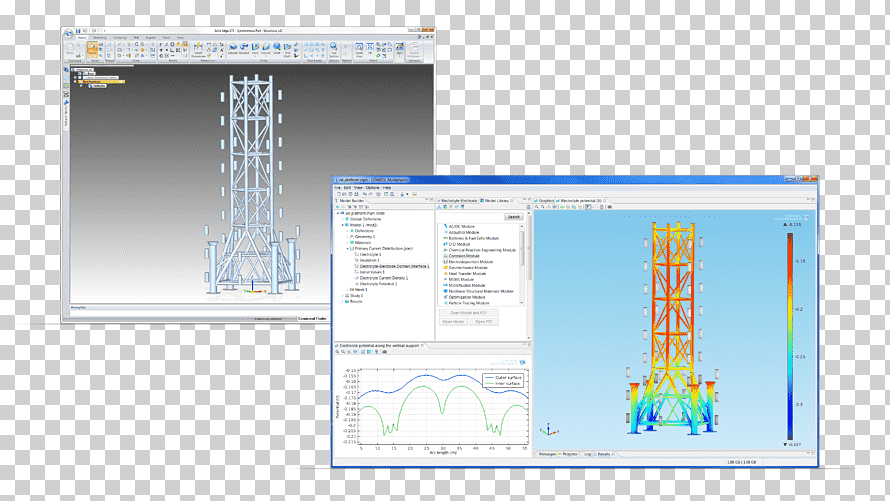This screenshot has height=501, width=890.
Task: Click the Open Model button
Action: pos(453,322)
